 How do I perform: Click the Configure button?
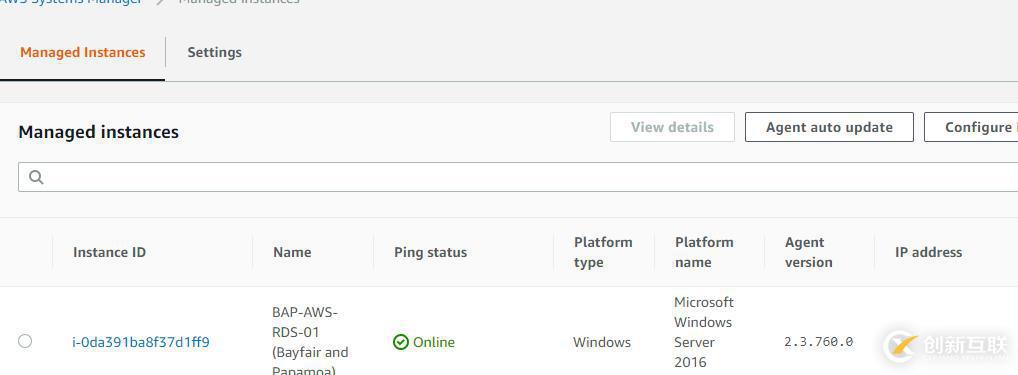971,127
